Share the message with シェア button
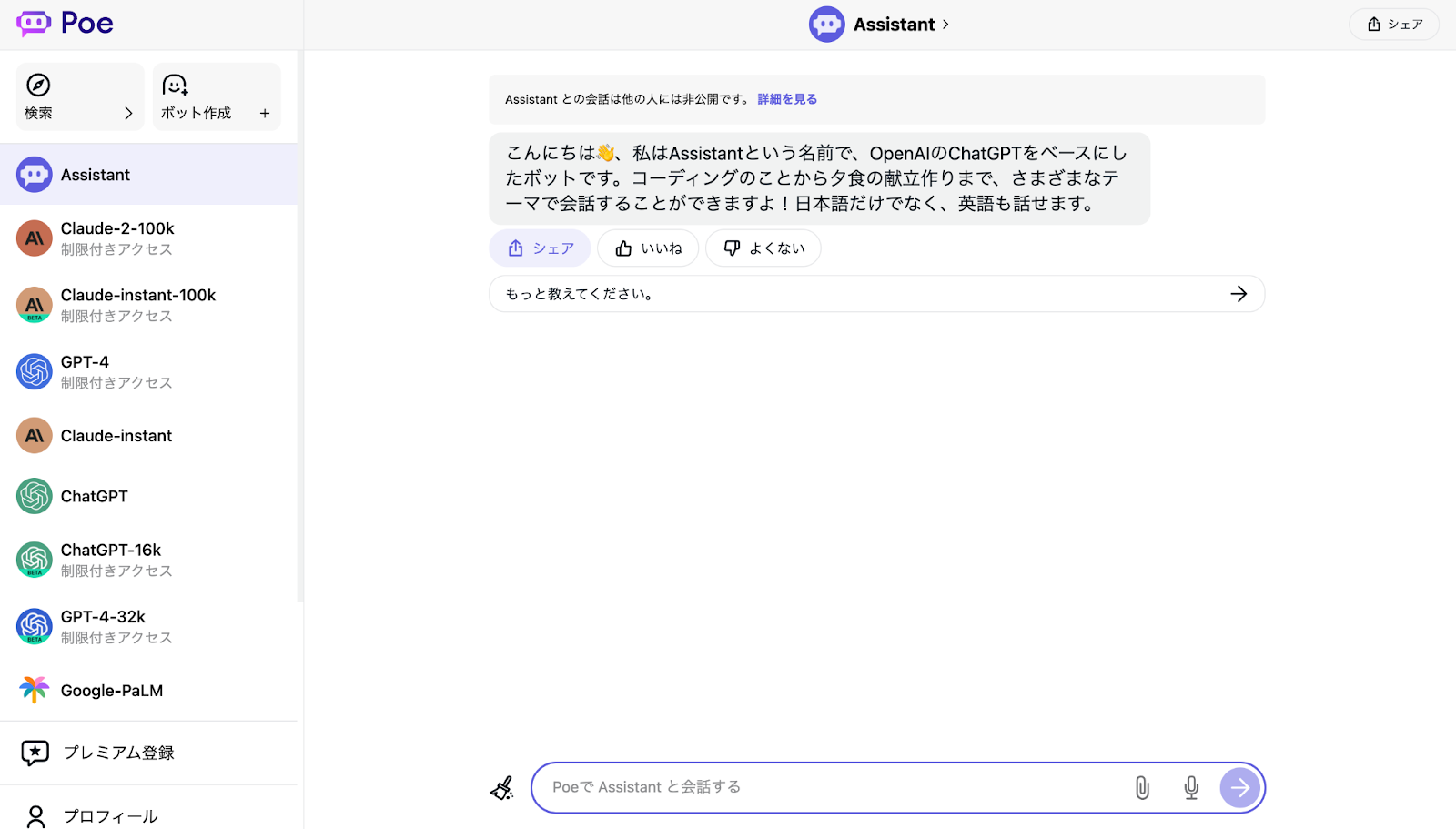Viewport: 1456px width, 829px height. coord(540,248)
